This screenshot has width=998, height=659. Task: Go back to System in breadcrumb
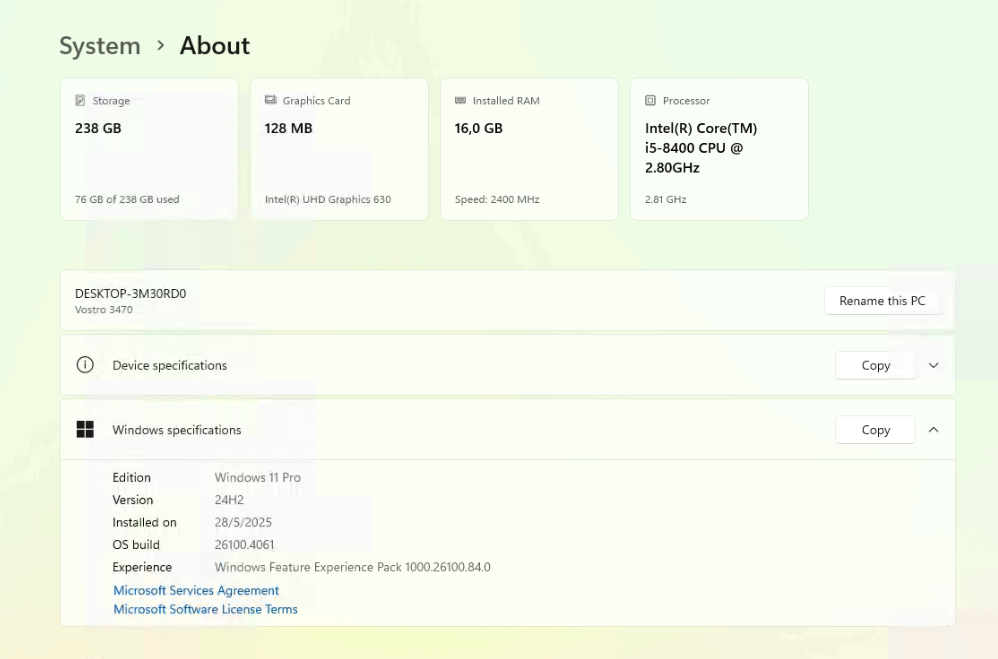point(100,46)
